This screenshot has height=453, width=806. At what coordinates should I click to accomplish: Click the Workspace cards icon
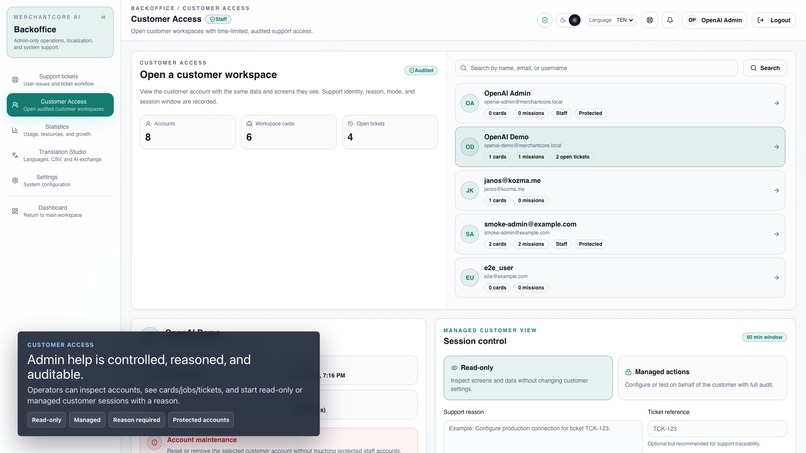coord(249,124)
